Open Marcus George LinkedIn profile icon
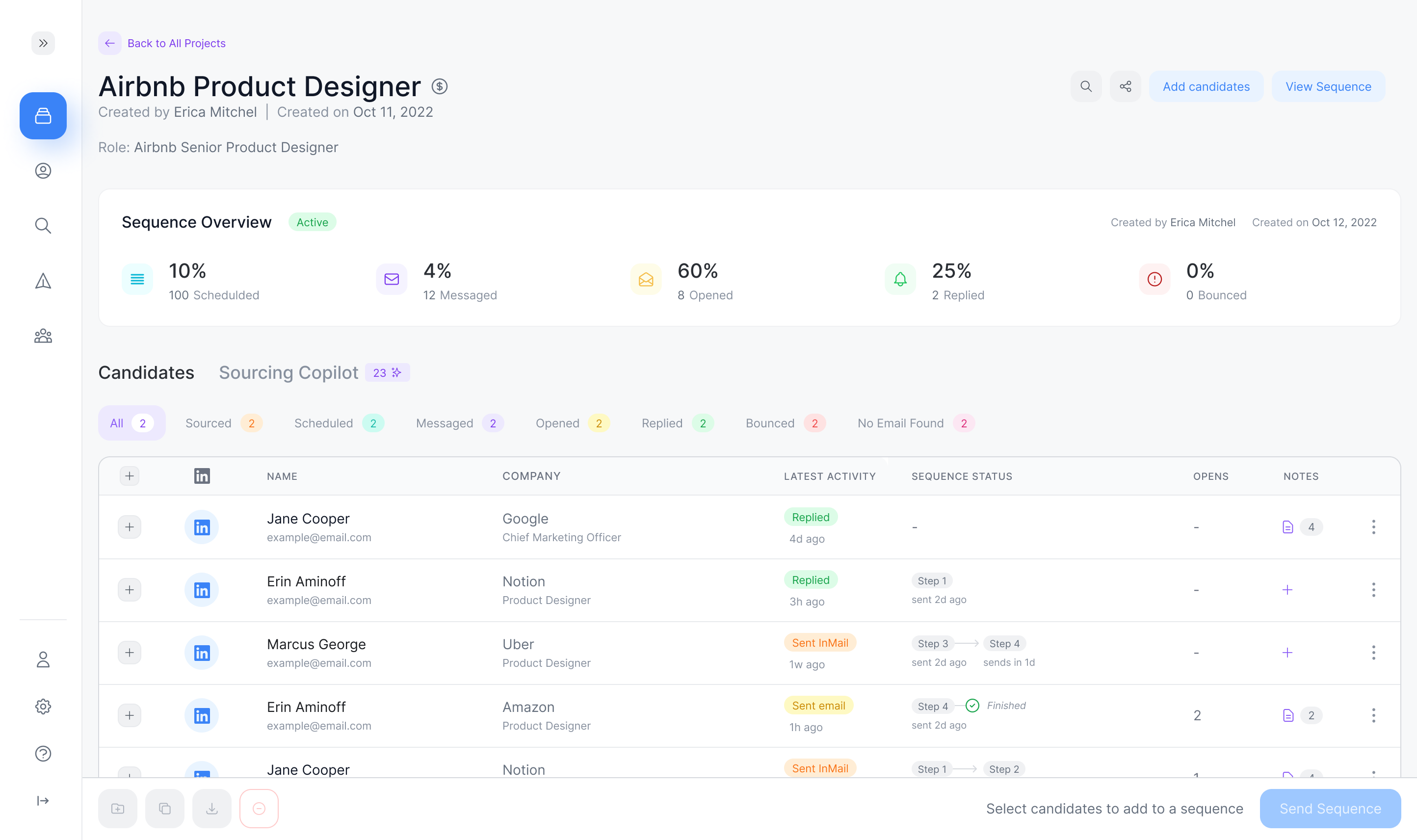 click(x=202, y=653)
